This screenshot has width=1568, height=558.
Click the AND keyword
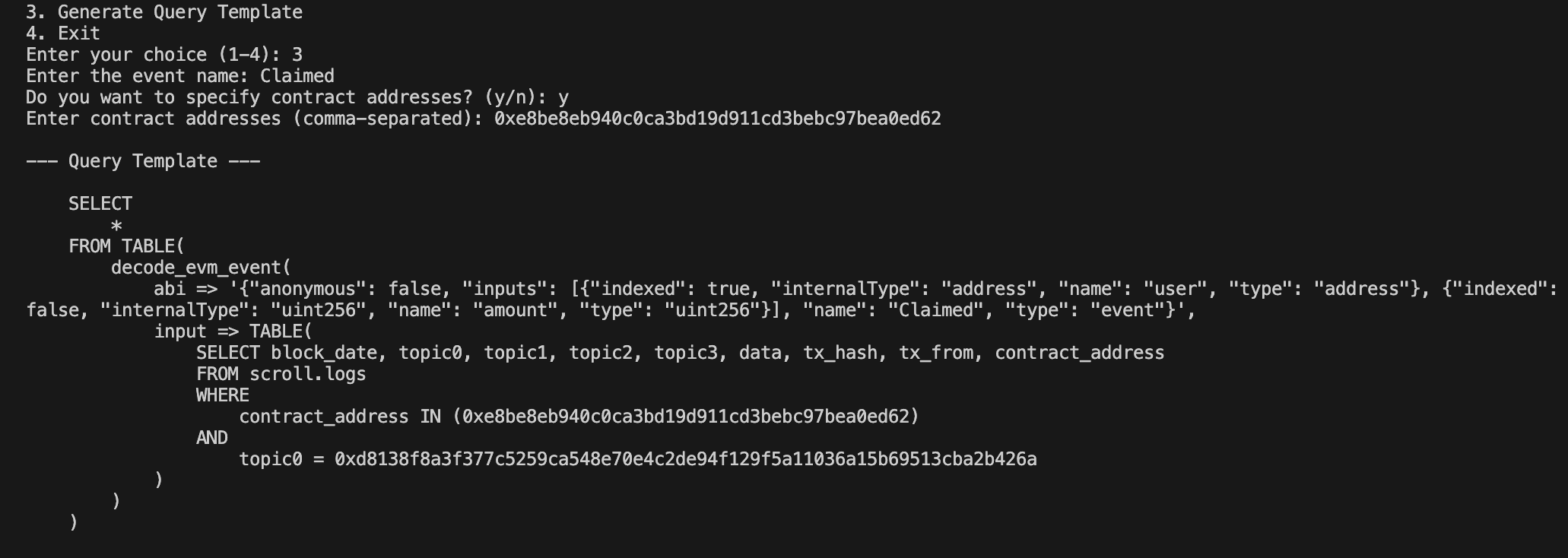tap(212, 438)
